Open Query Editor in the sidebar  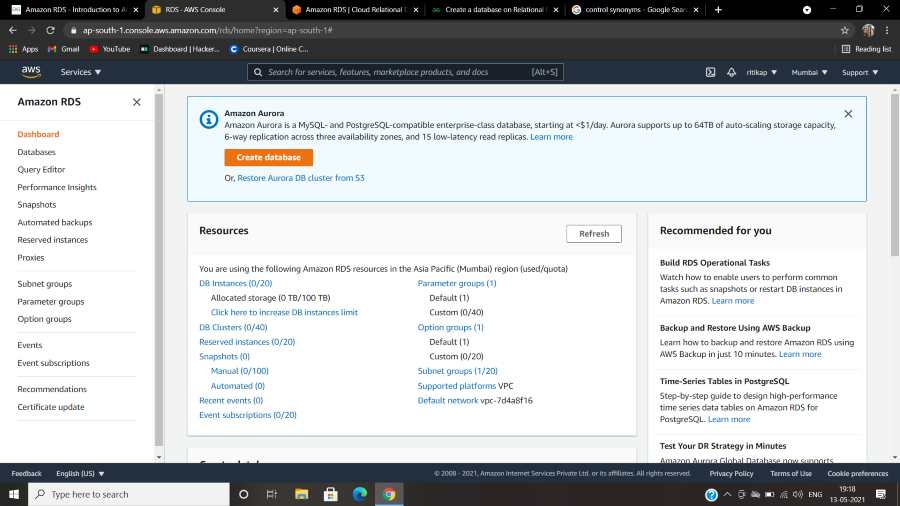point(41,169)
